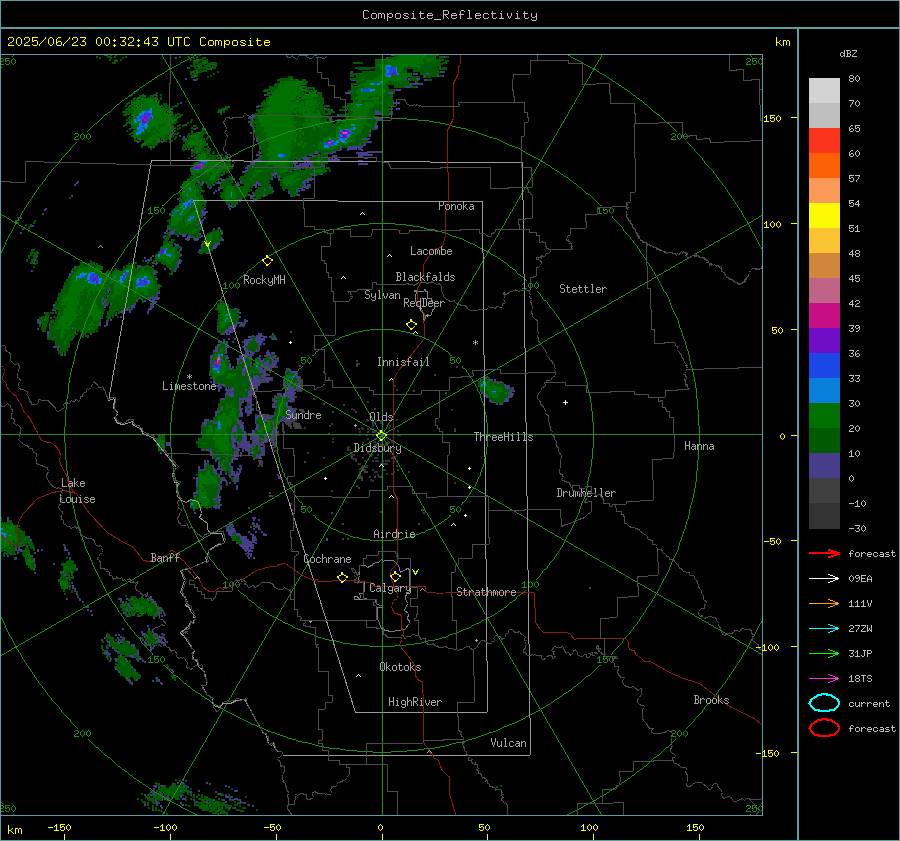This screenshot has height=841, width=900.
Task: Click the Stettler label
Action: point(583,289)
